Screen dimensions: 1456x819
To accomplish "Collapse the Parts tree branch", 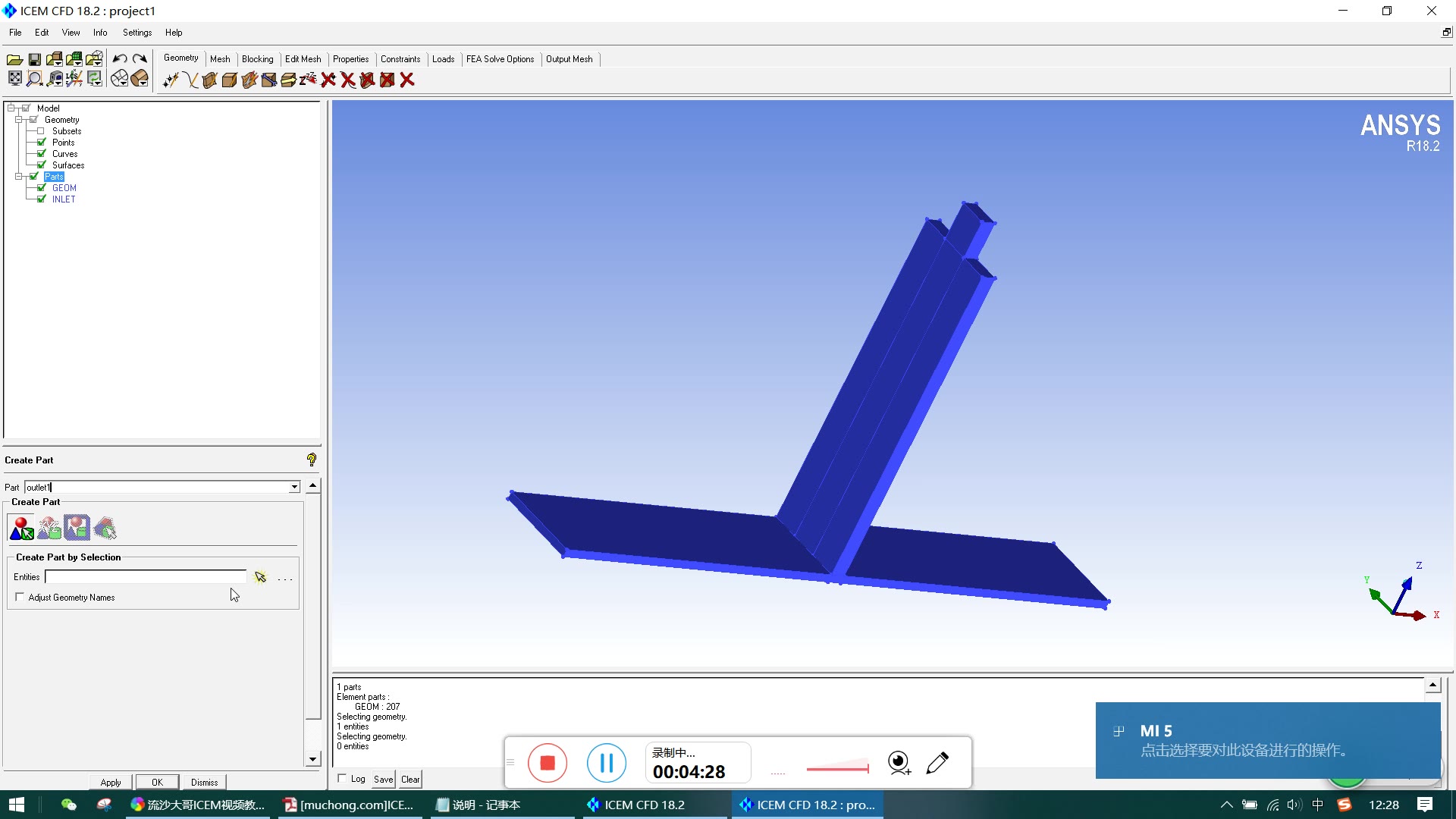I will tap(19, 176).
